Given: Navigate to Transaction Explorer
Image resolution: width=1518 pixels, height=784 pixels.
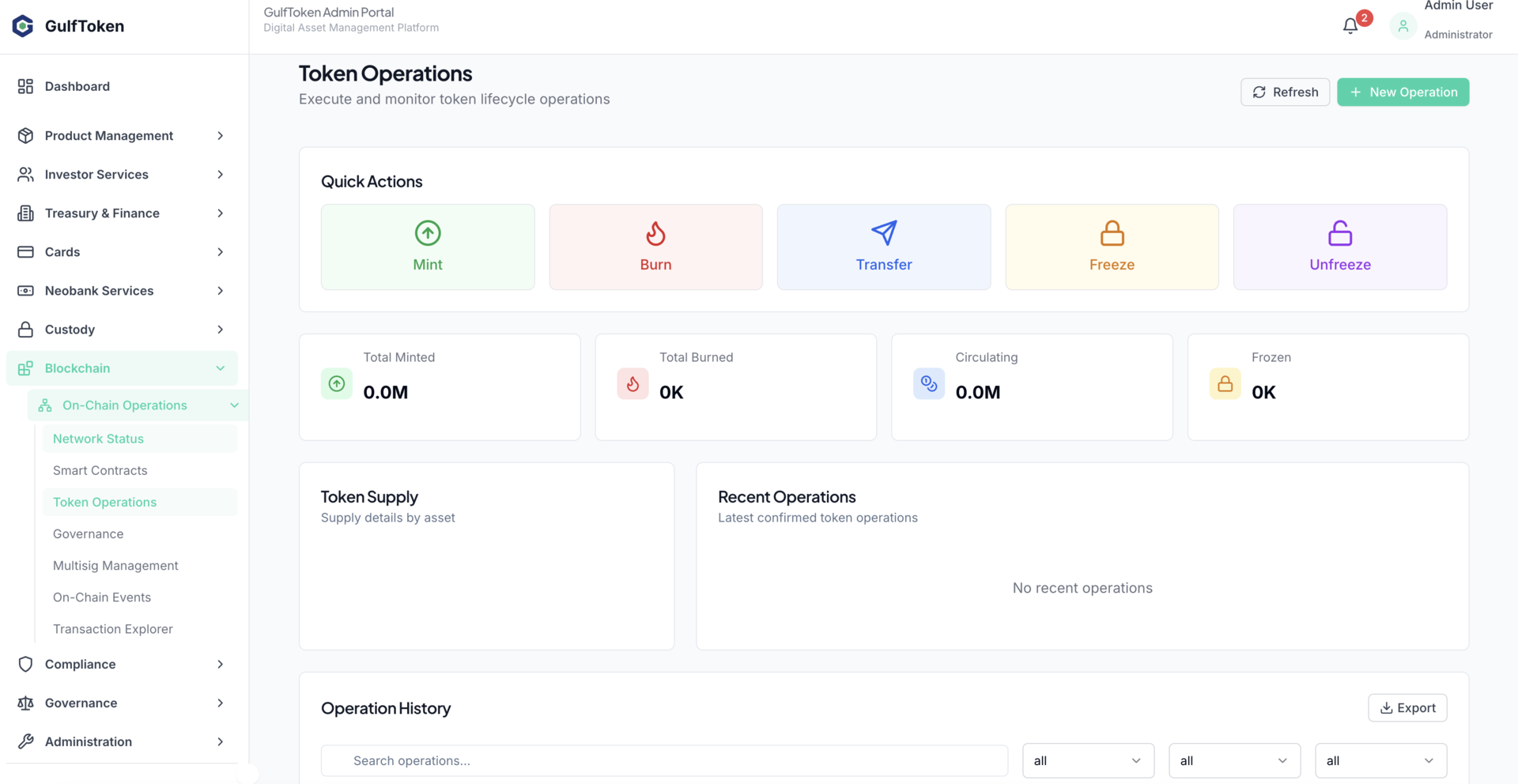Looking at the screenshot, I should coord(113,628).
